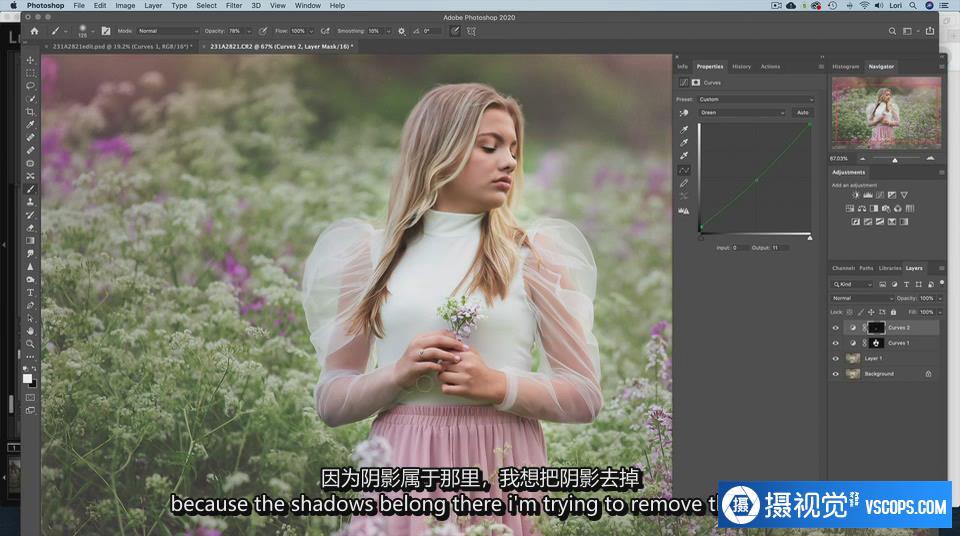The width and height of the screenshot is (960, 536).
Task: Click Navigator zoom out mountain button
Action: pos(863,159)
